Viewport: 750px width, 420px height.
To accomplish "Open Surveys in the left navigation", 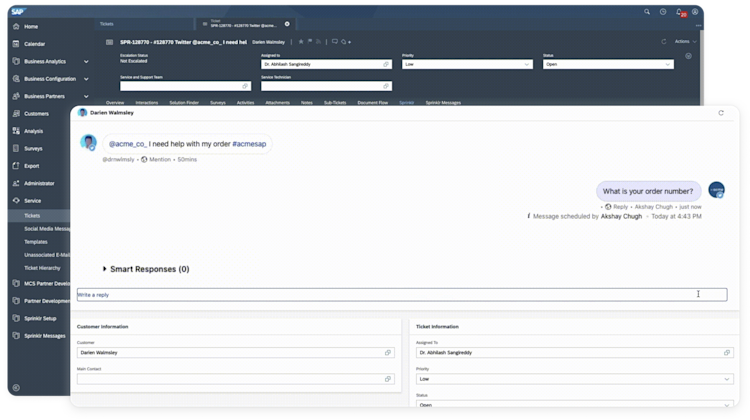I will tap(33, 149).
